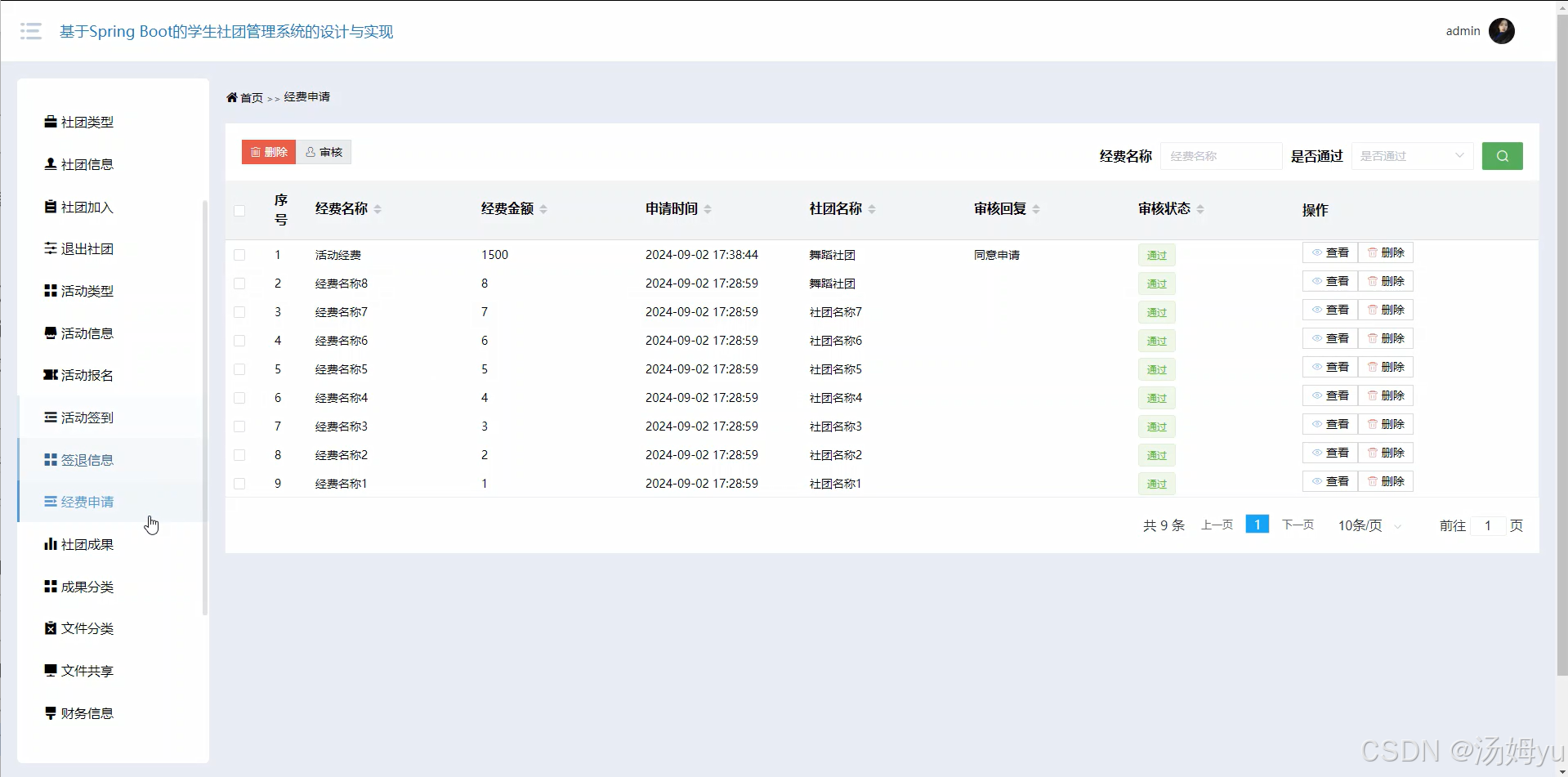View the 活动经费 record with 查看
Viewport: 1568px width, 777px height.
[x=1330, y=252]
